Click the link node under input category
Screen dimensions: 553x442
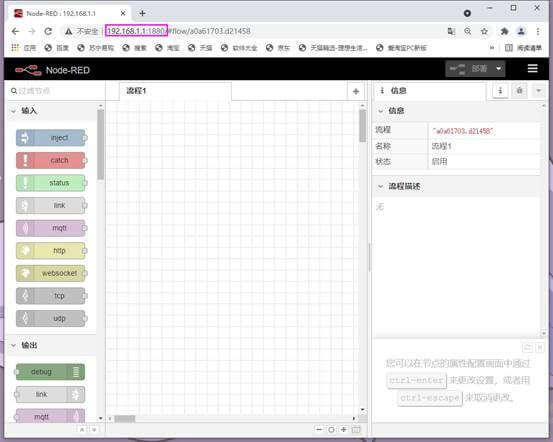[51, 206]
